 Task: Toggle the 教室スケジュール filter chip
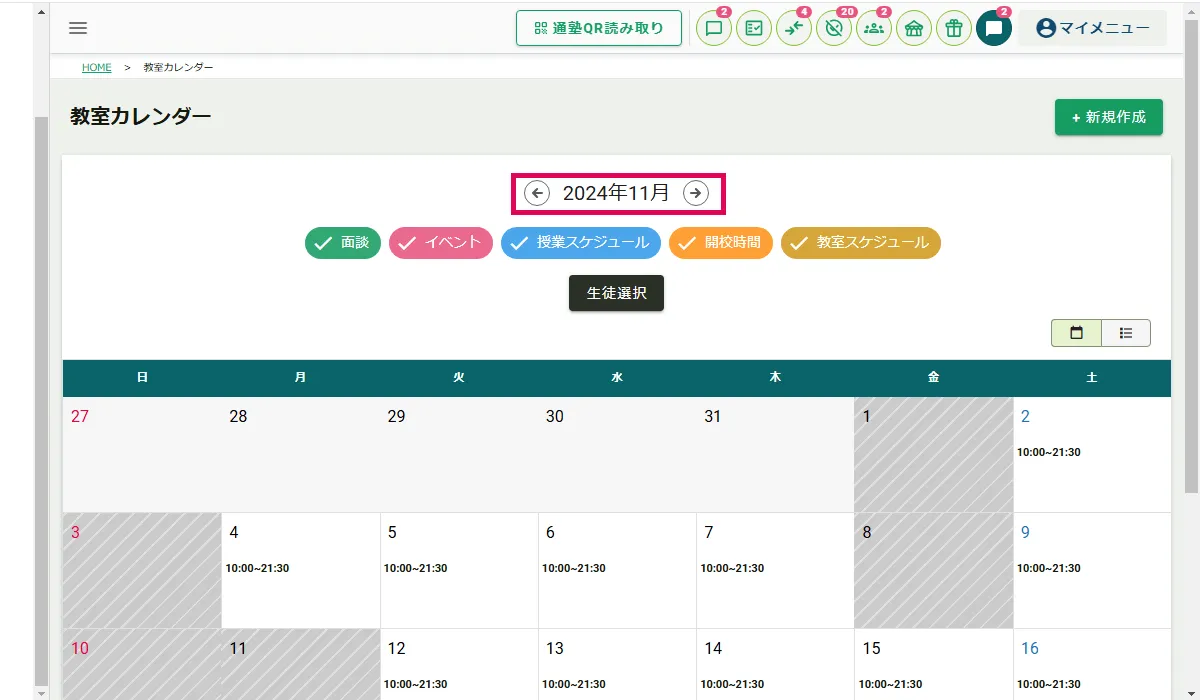tap(861, 243)
